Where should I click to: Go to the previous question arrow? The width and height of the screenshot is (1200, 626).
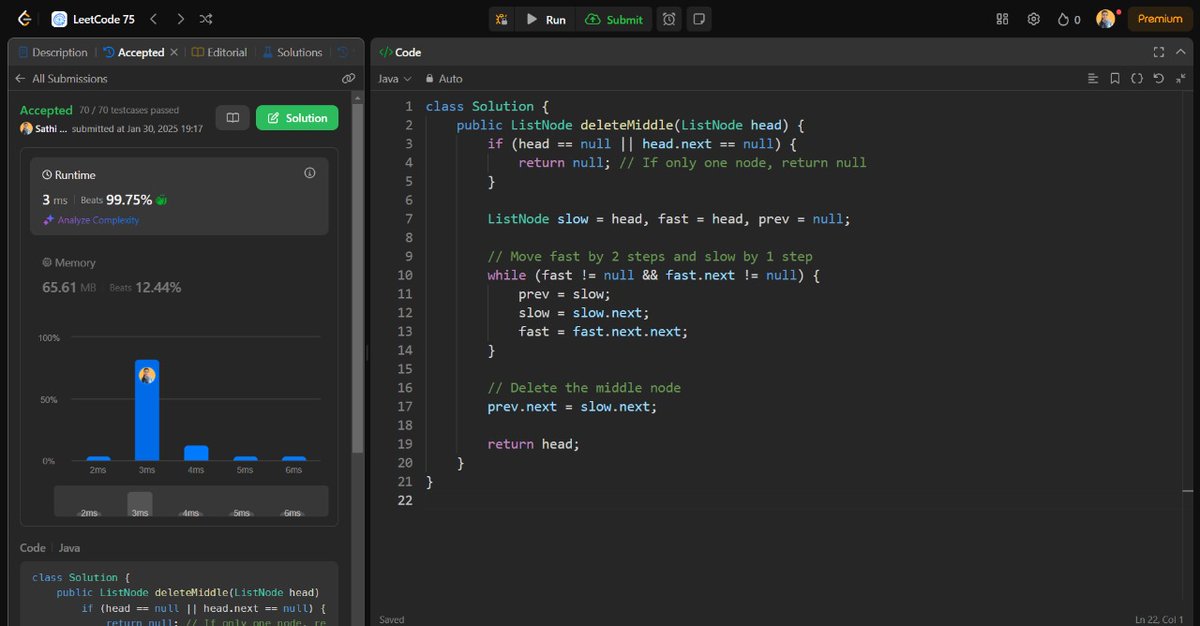153,19
